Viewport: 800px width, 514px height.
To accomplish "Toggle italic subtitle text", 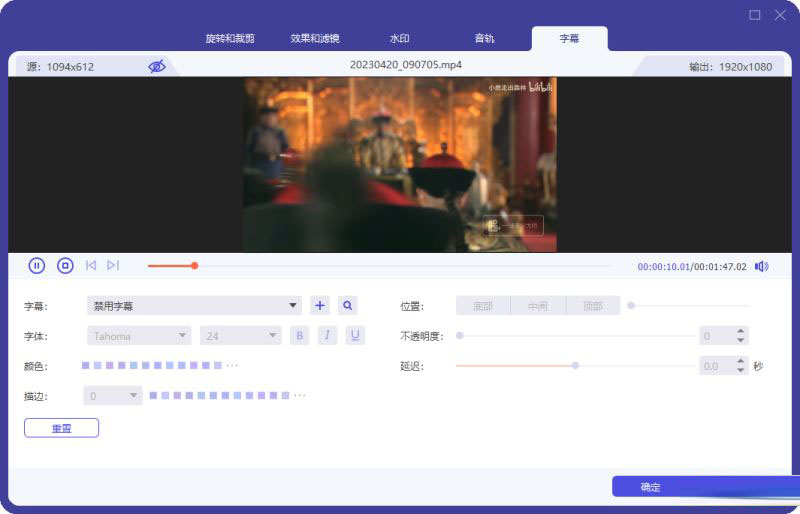I will click(327, 335).
